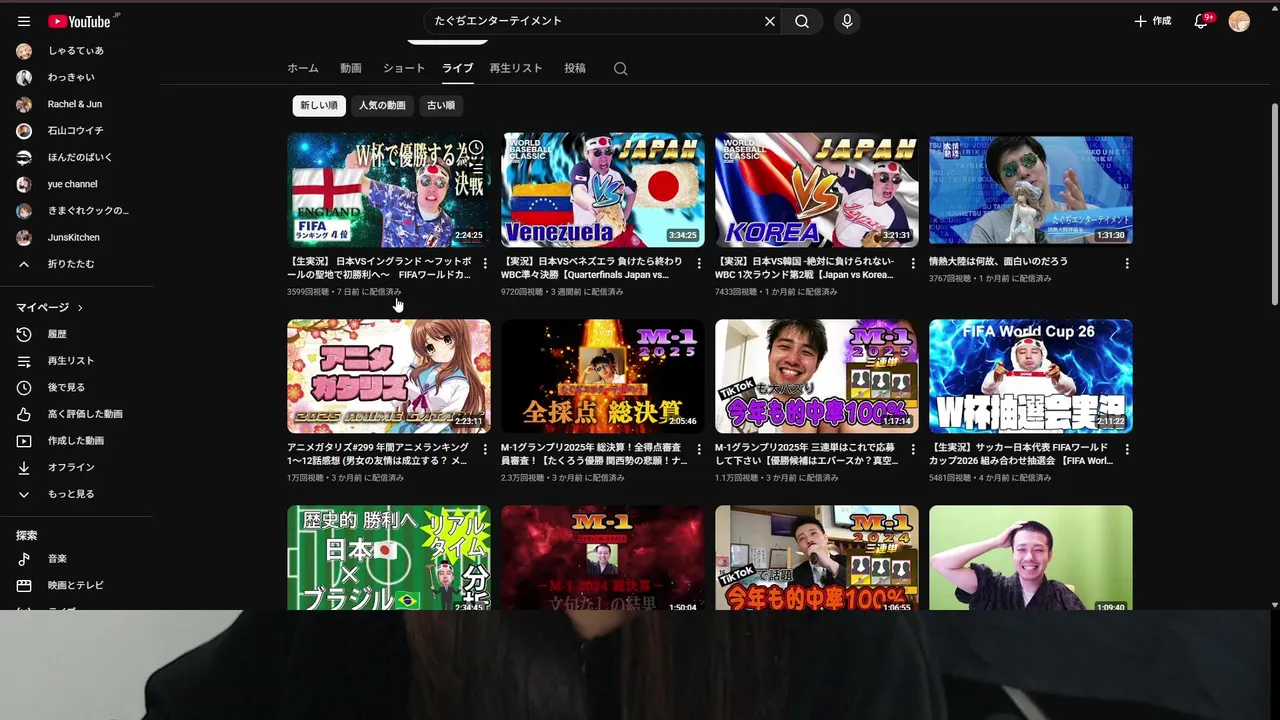Switch to ショート channel tab
Viewport: 1280px width, 720px height.
pyautogui.click(x=404, y=68)
